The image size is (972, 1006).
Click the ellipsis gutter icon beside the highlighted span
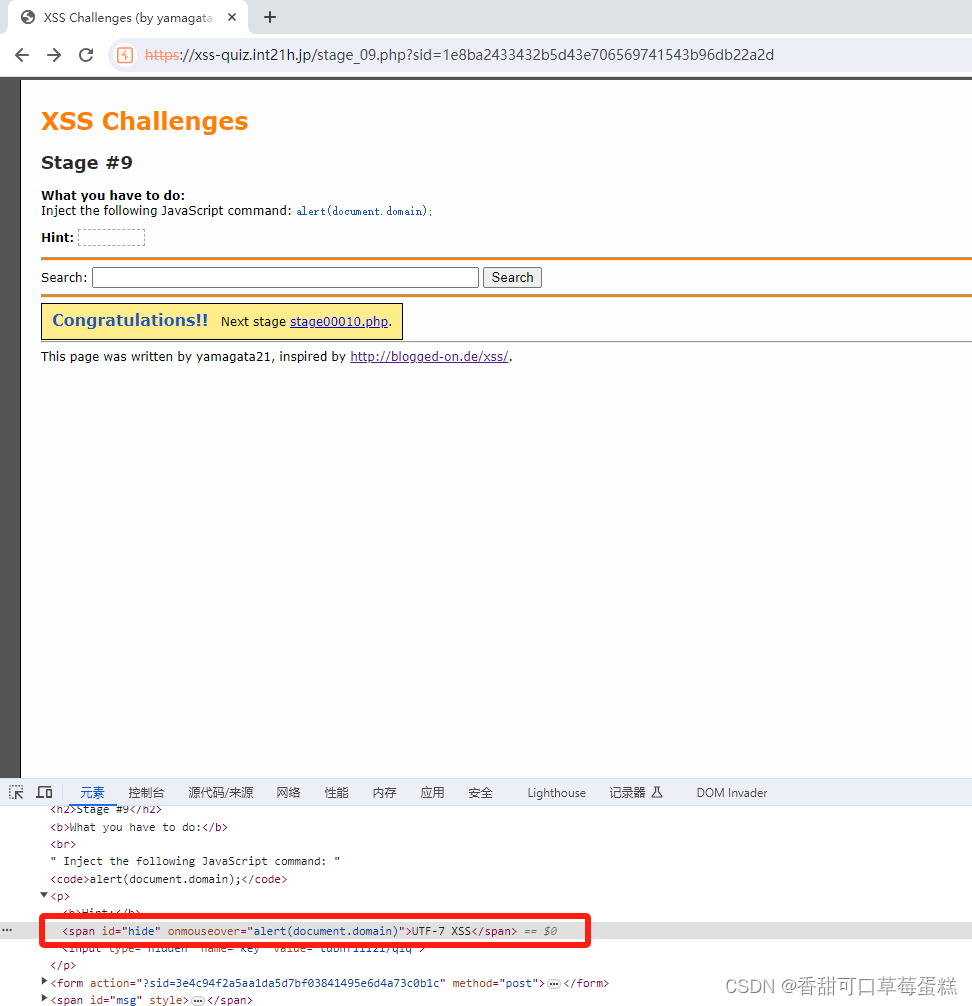[7, 930]
